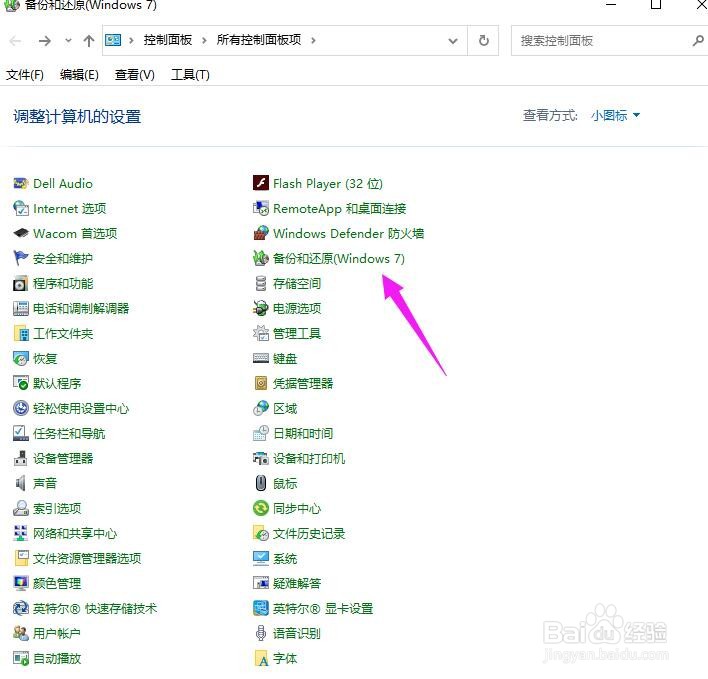
Task: Open RemoteApp 和桌面连接 link
Action: 340,209
